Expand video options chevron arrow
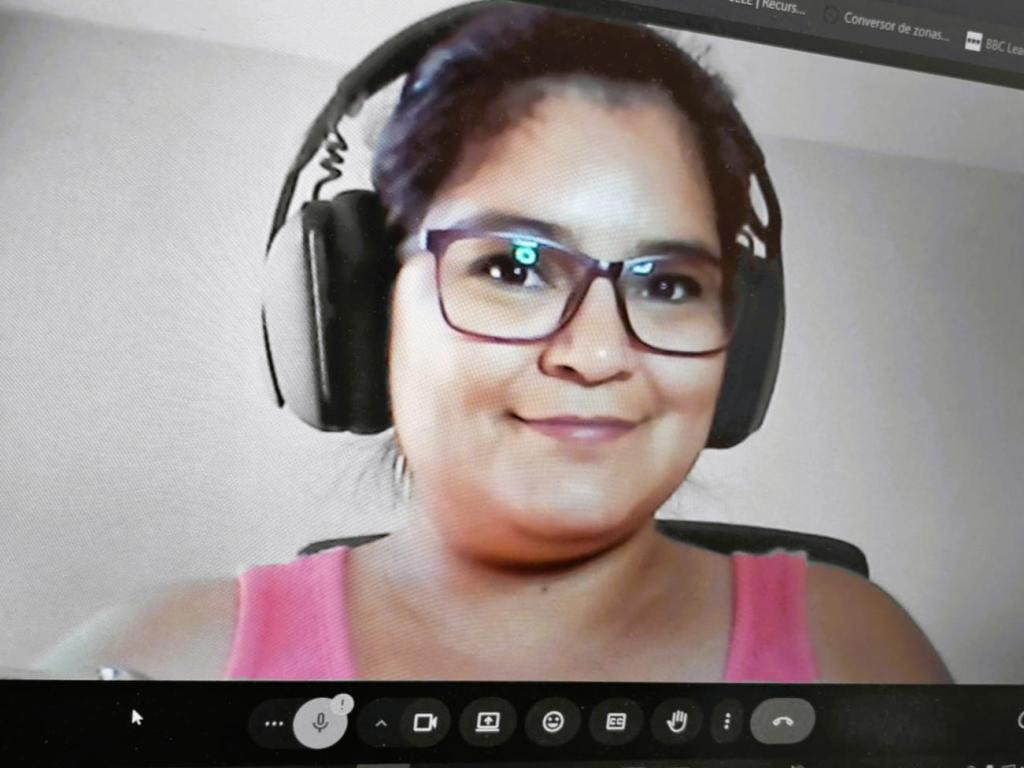1024x768 pixels. [381, 723]
